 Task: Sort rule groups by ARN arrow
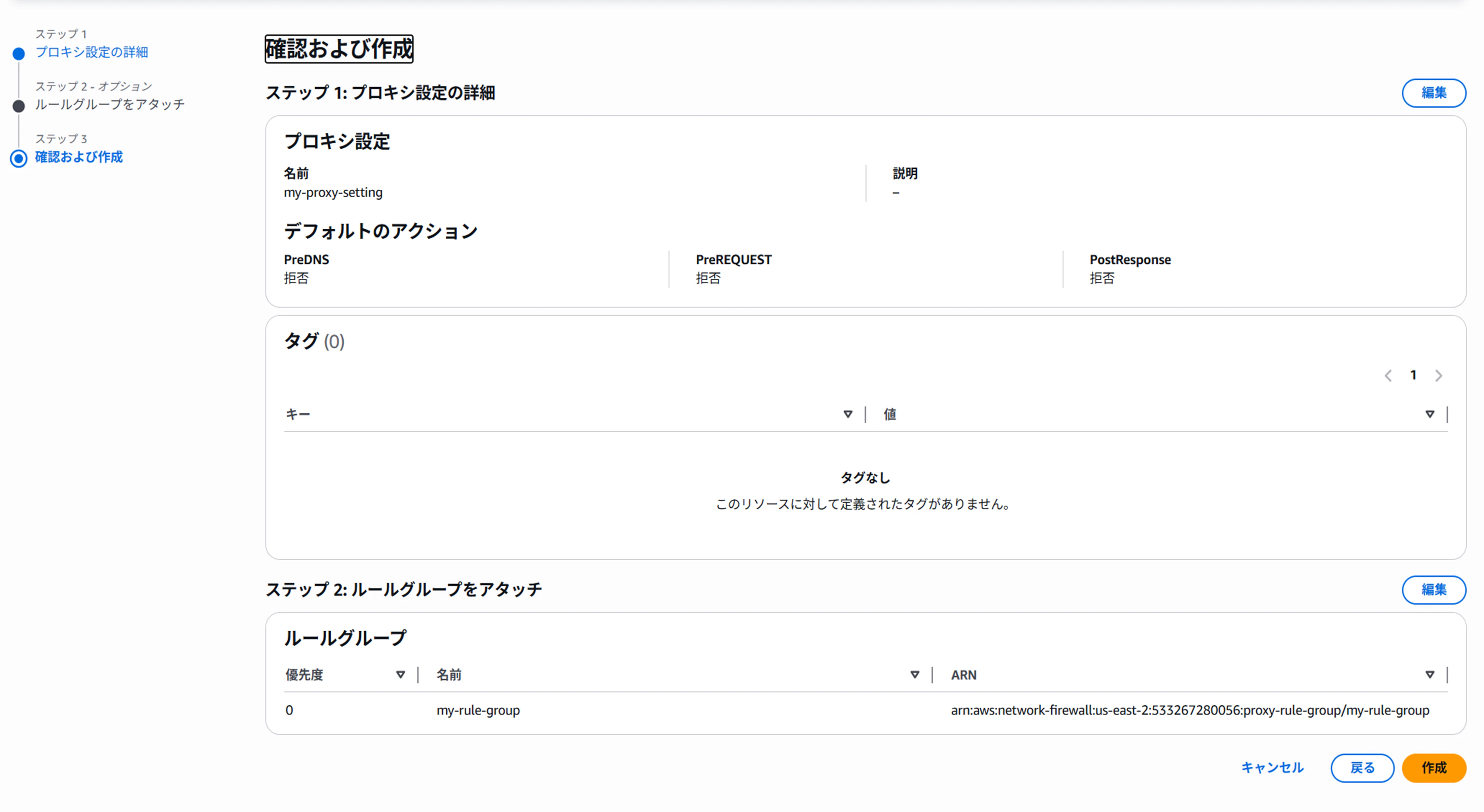[1429, 674]
